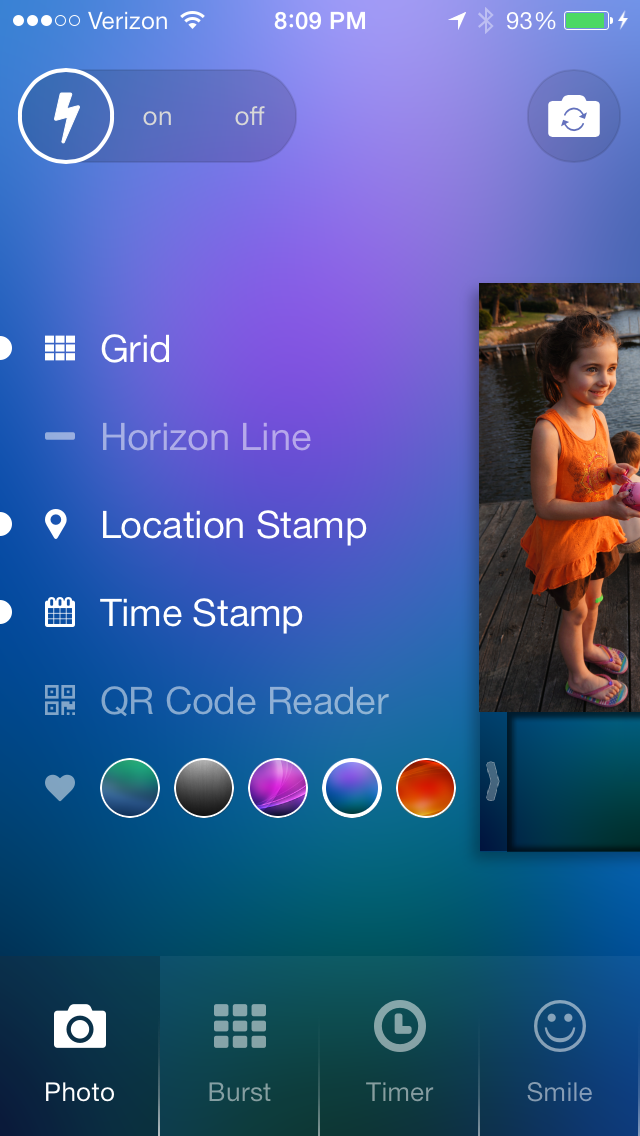Enable QR Code Reader
640x1136 pixels.
(x=244, y=701)
